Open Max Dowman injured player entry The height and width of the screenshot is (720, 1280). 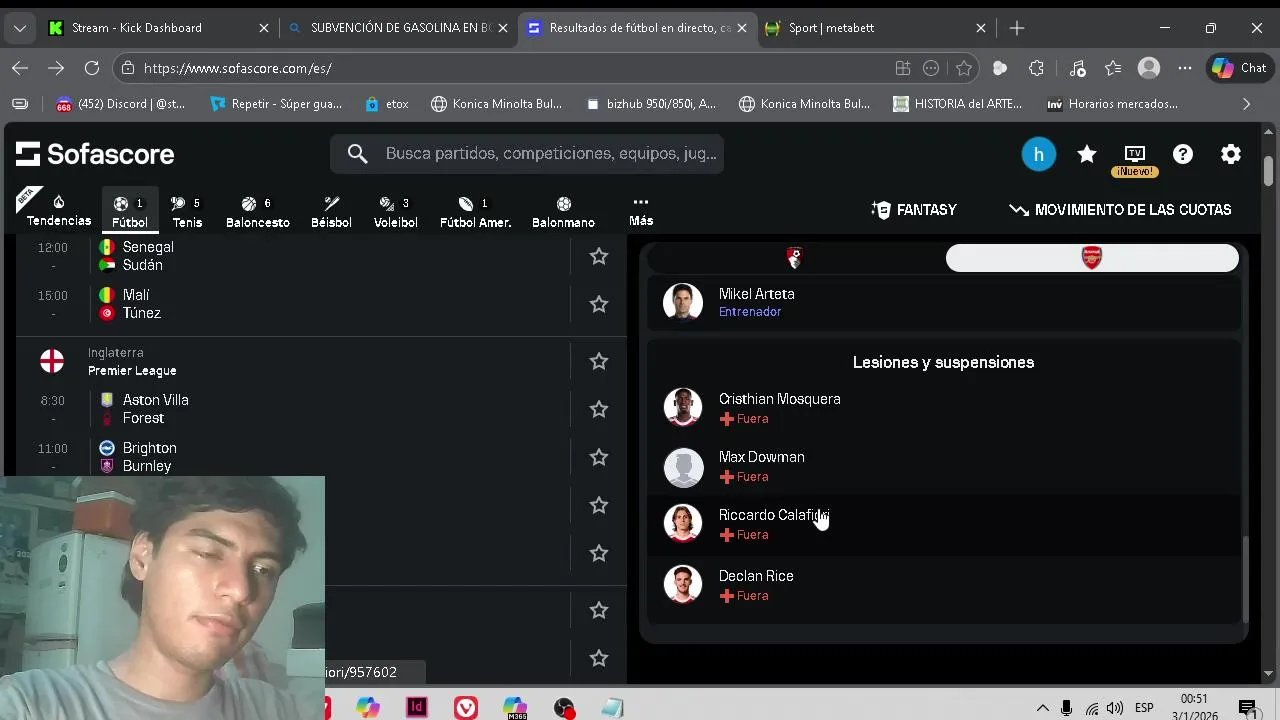pyautogui.click(x=943, y=466)
